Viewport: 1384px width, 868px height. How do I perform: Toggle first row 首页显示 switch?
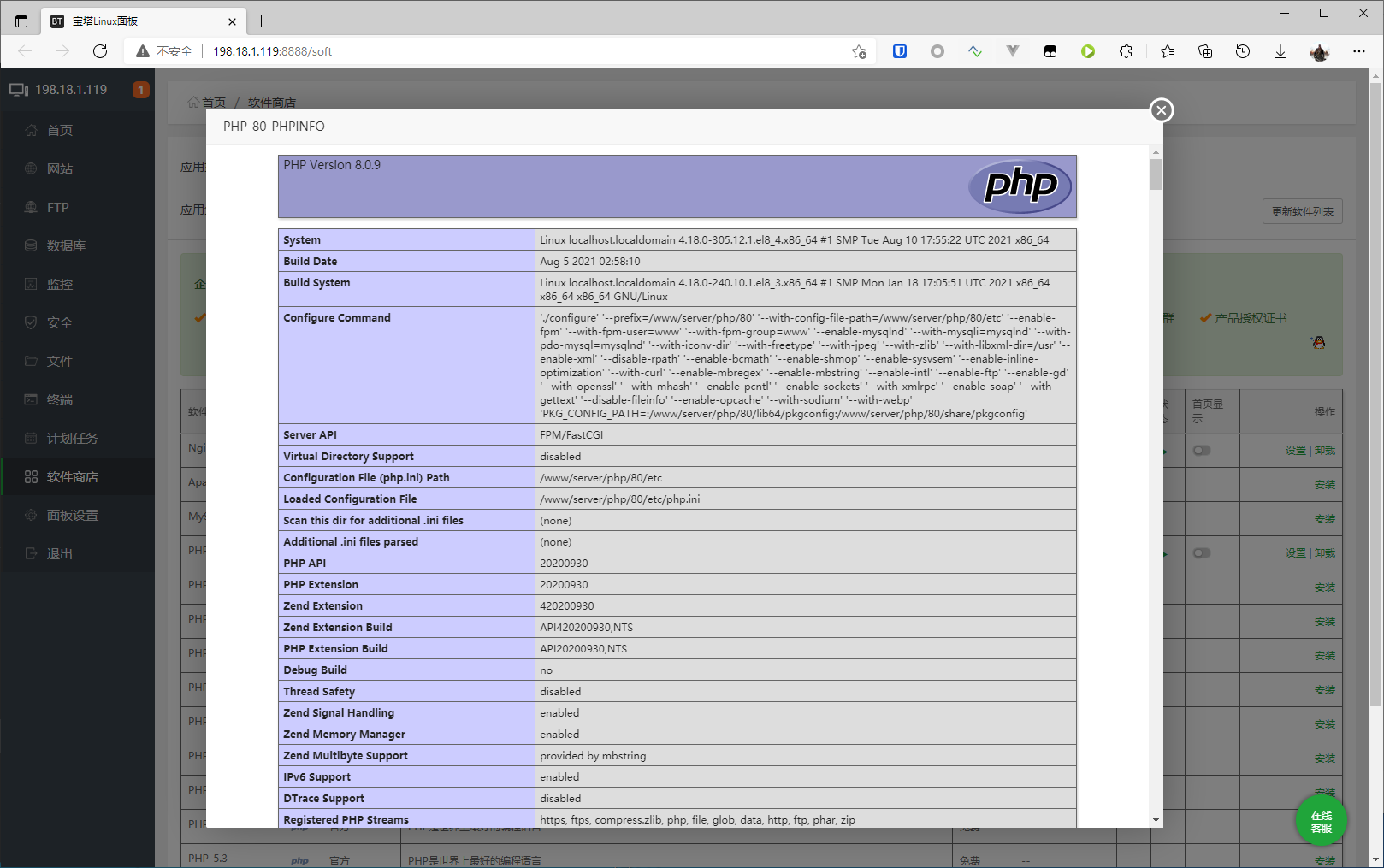click(x=1202, y=450)
